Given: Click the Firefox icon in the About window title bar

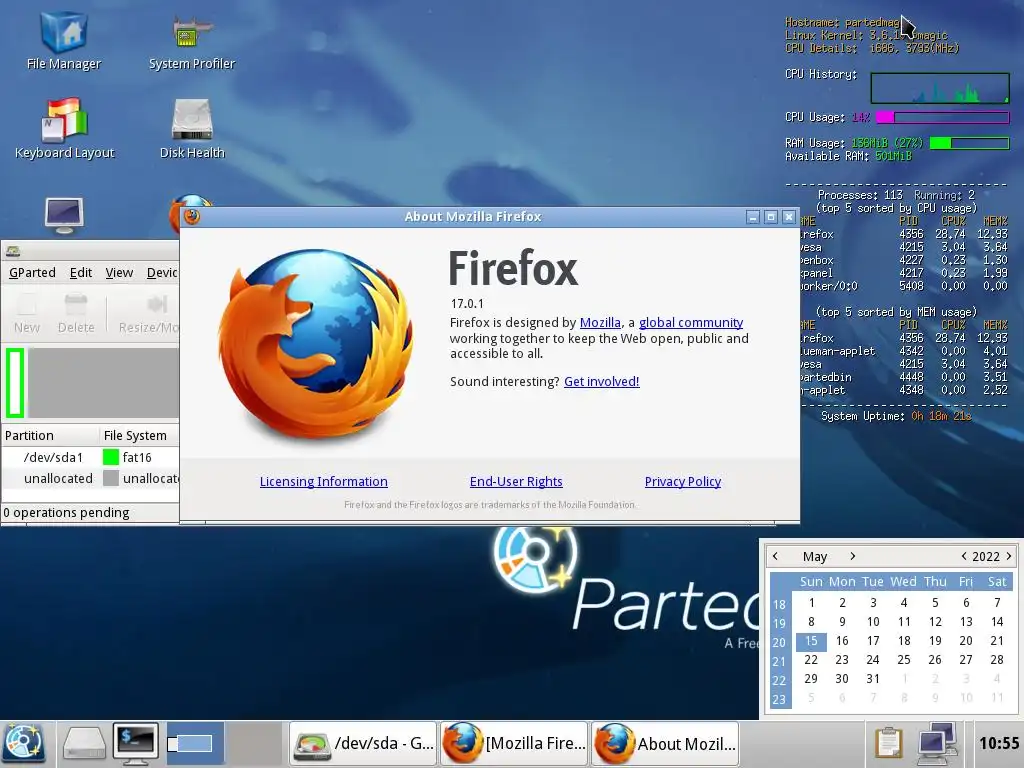Looking at the screenshot, I should click(x=191, y=216).
